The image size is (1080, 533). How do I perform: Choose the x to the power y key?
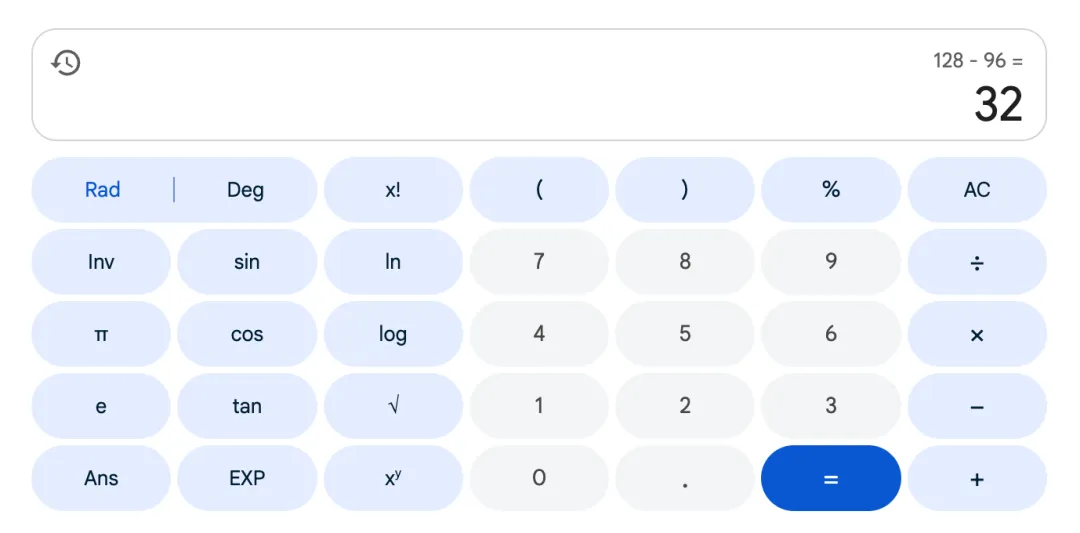pyautogui.click(x=393, y=479)
